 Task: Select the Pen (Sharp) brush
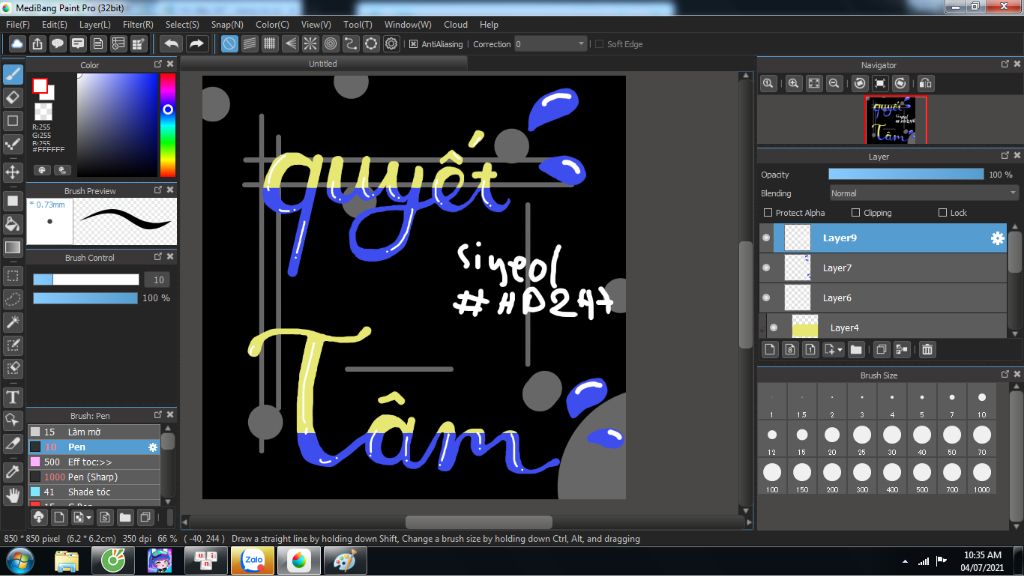[x=94, y=477]
